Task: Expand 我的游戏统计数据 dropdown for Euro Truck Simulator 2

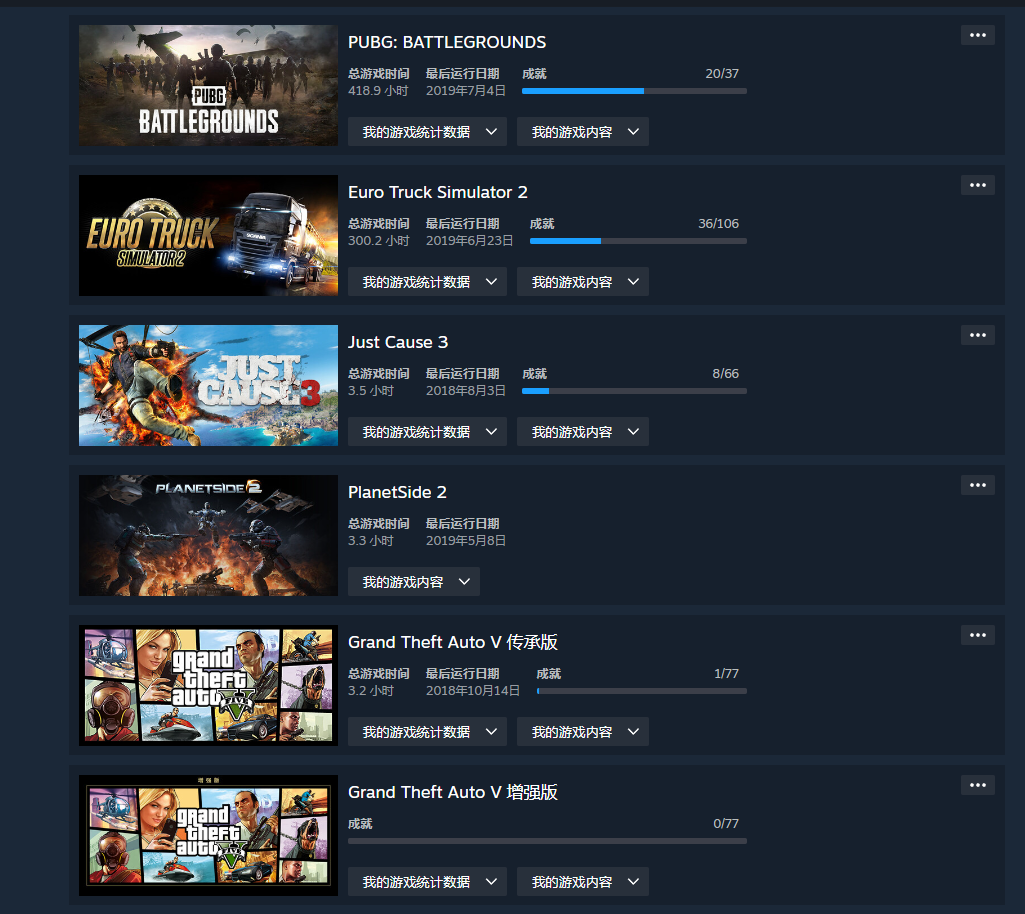Action: pyautogui.click(x=427, y=282)
